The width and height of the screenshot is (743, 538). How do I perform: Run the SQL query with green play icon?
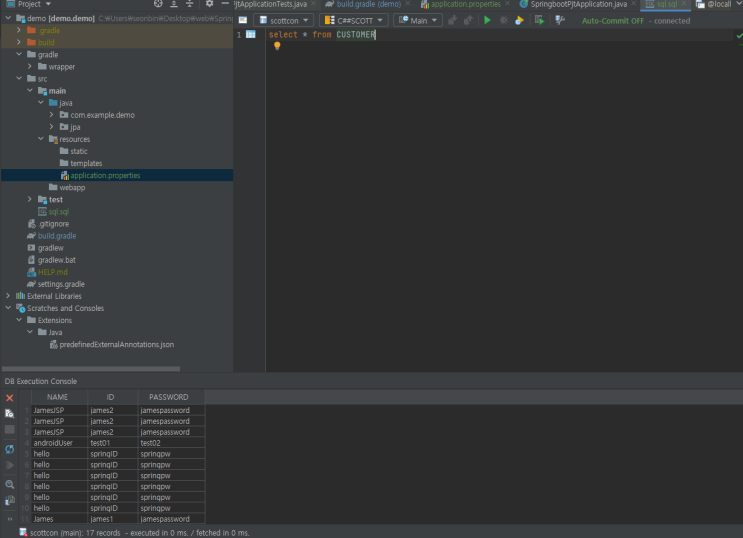pos(487,20)
